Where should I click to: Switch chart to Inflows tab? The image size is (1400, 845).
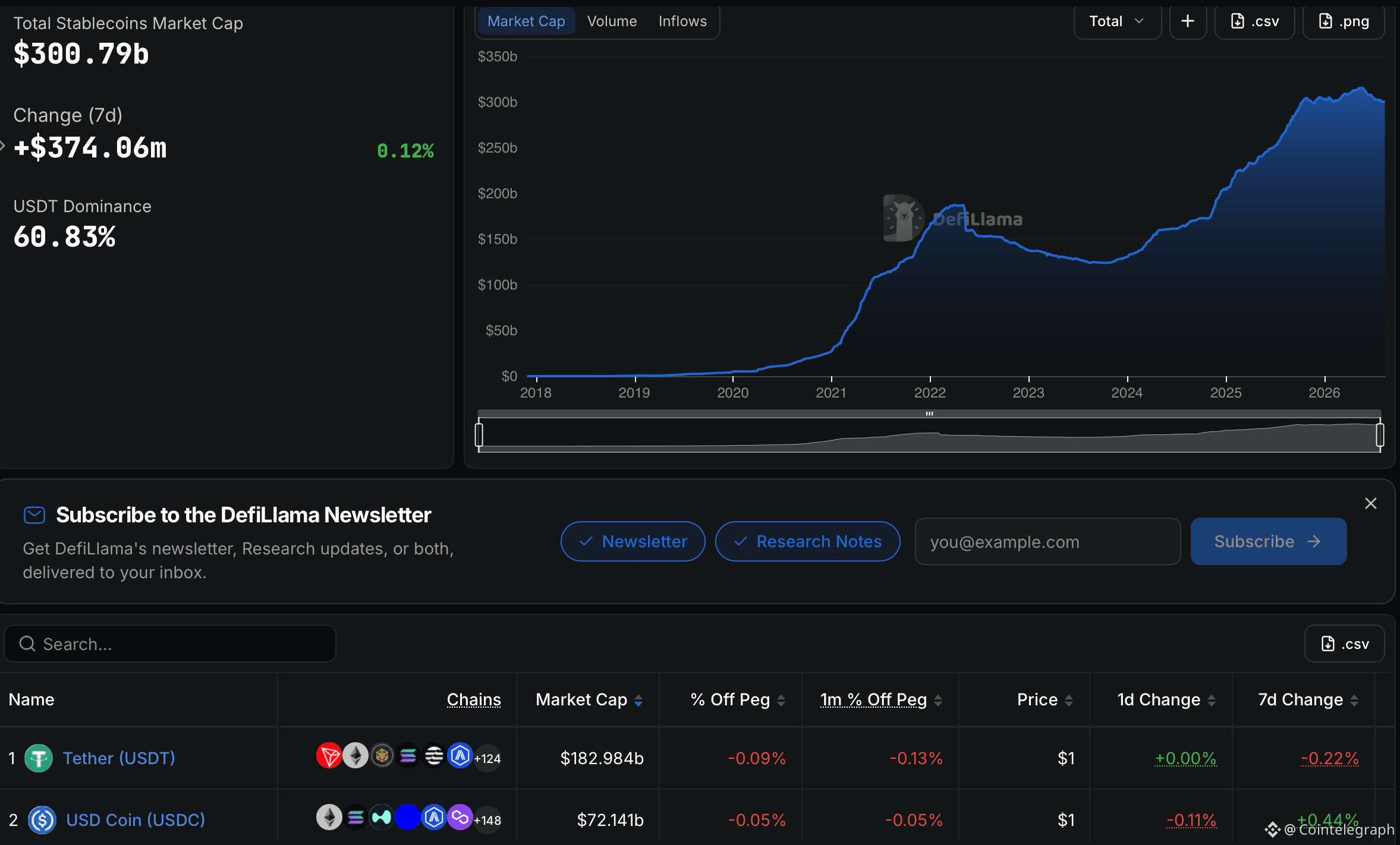click(x=682, y=21)
